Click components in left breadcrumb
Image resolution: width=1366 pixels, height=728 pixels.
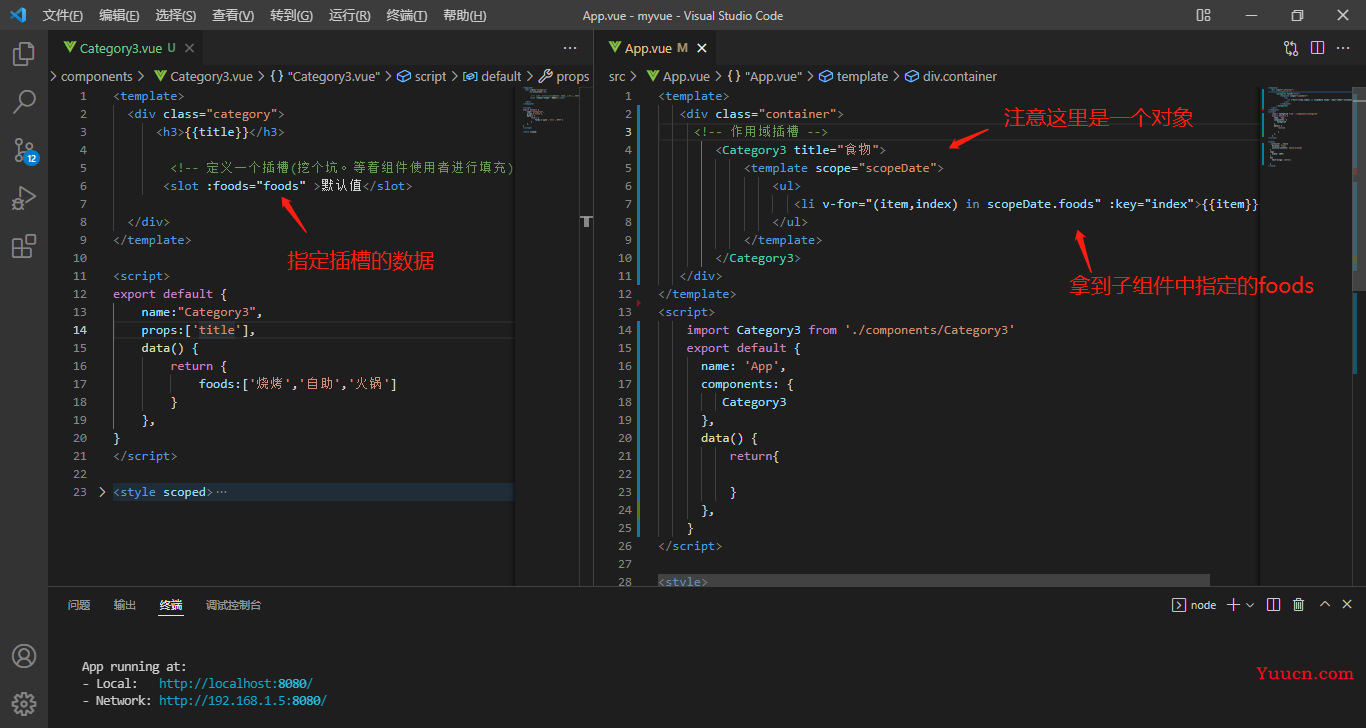[97, 76]
